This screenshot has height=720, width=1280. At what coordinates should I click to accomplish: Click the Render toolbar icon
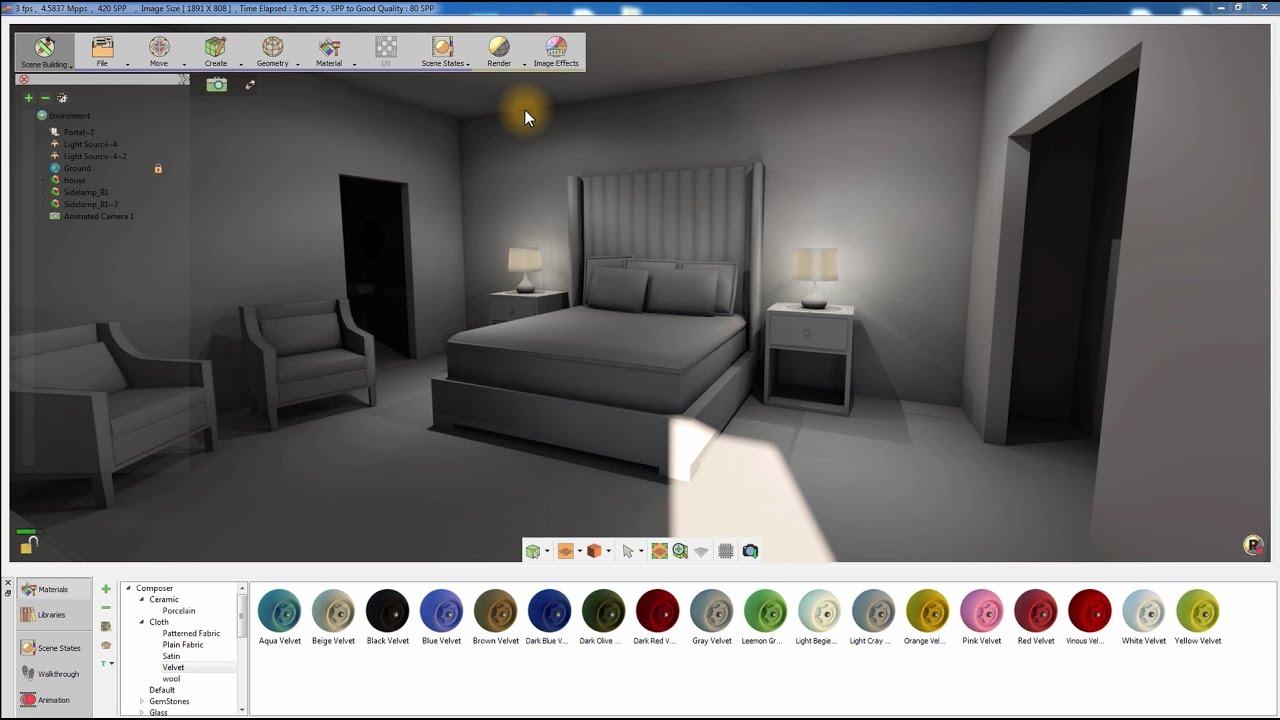(x=499, y=47)
